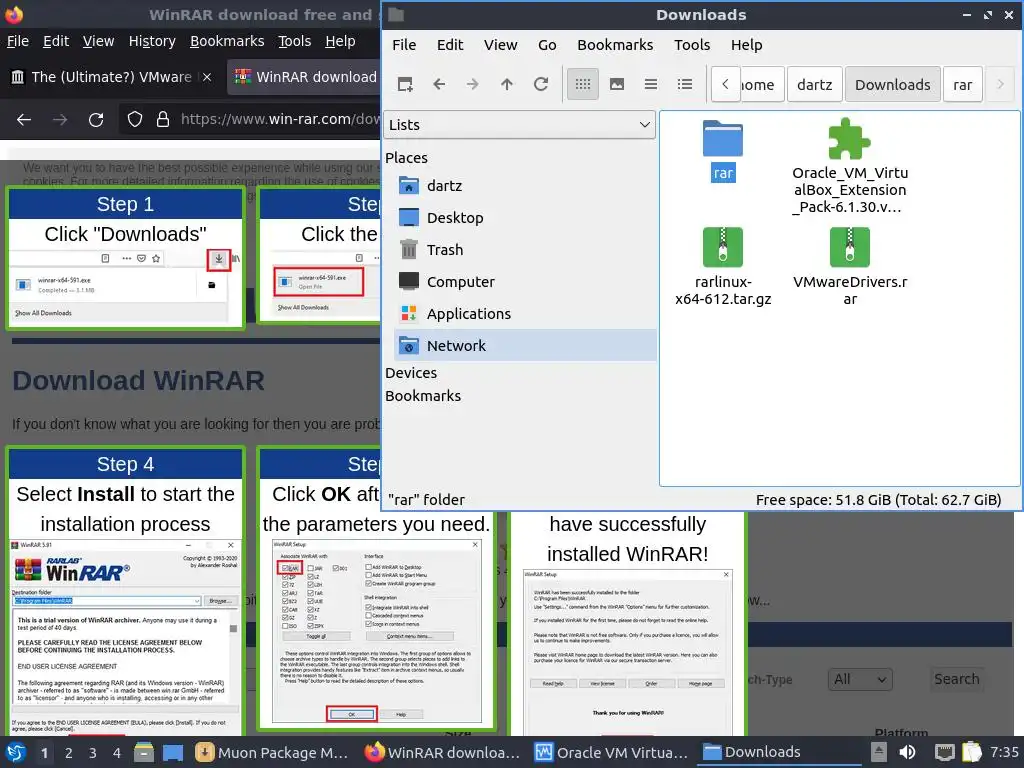Click the dartz path bar button

(x=814, y=84)
